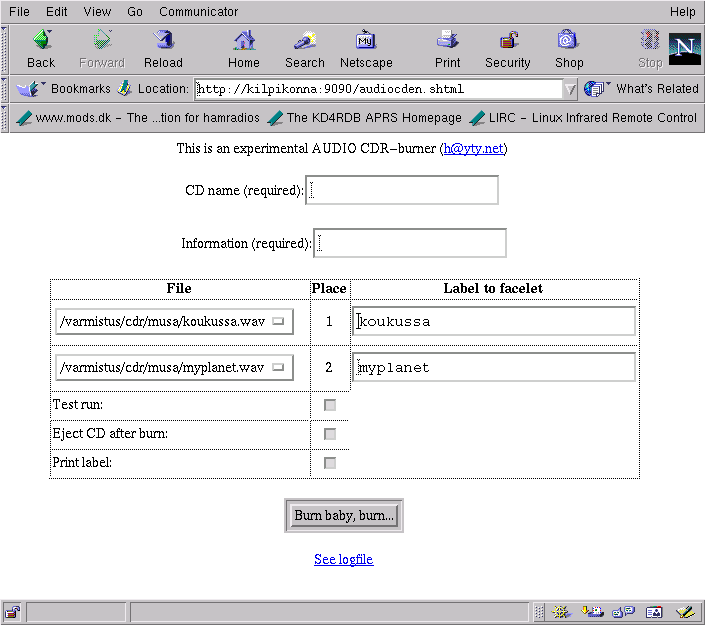
Task: Open the View menu
Action: pyautogui.click(x=97, y=12)
